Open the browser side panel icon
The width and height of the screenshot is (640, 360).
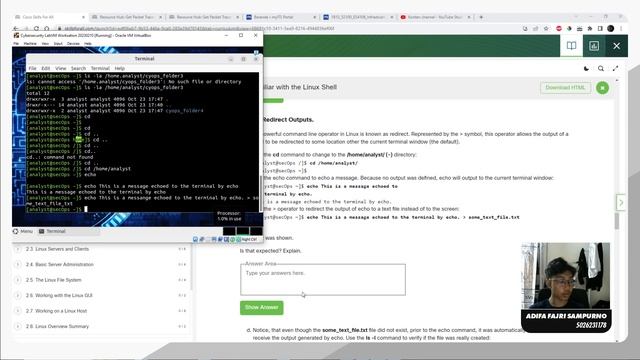click(x=600, y=29)
